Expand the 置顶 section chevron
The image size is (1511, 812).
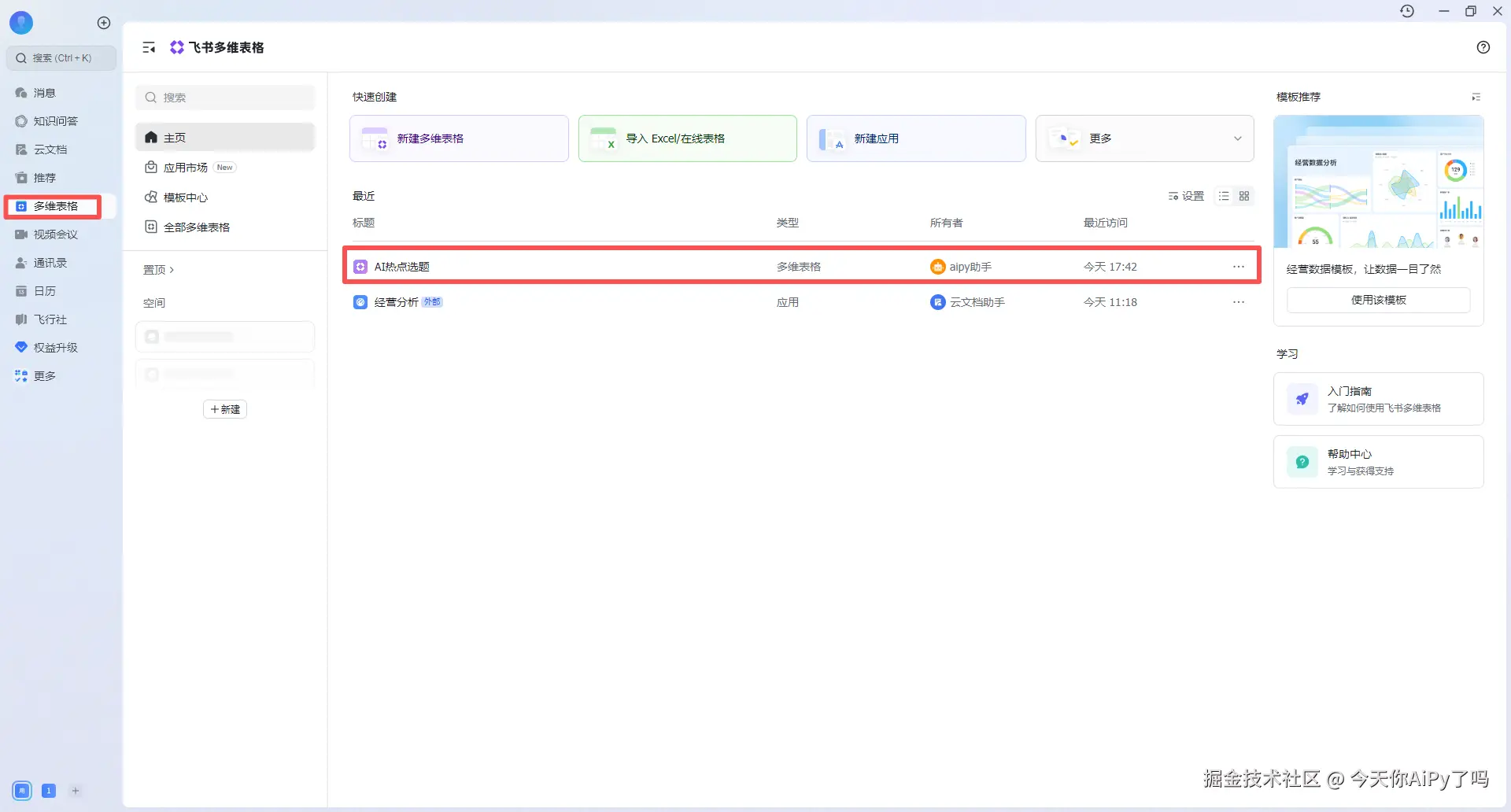172,270
